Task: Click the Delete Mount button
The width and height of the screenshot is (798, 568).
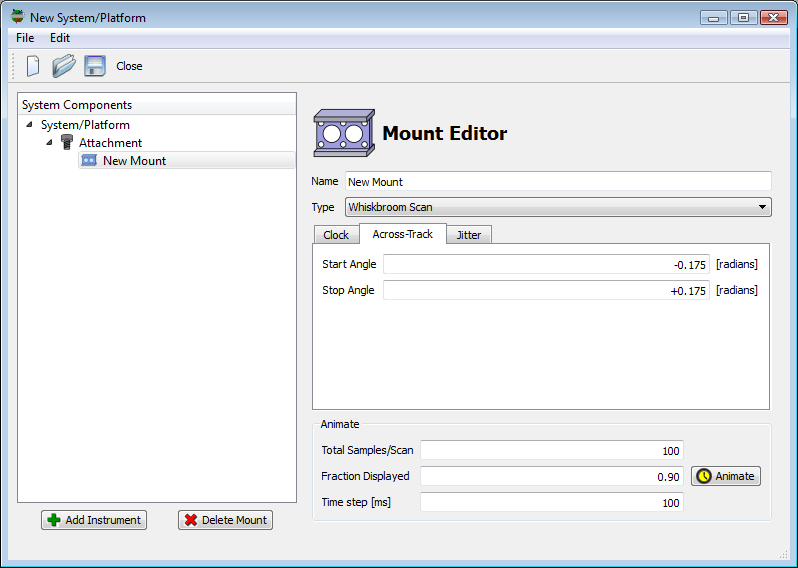Action: click(225, 520)
